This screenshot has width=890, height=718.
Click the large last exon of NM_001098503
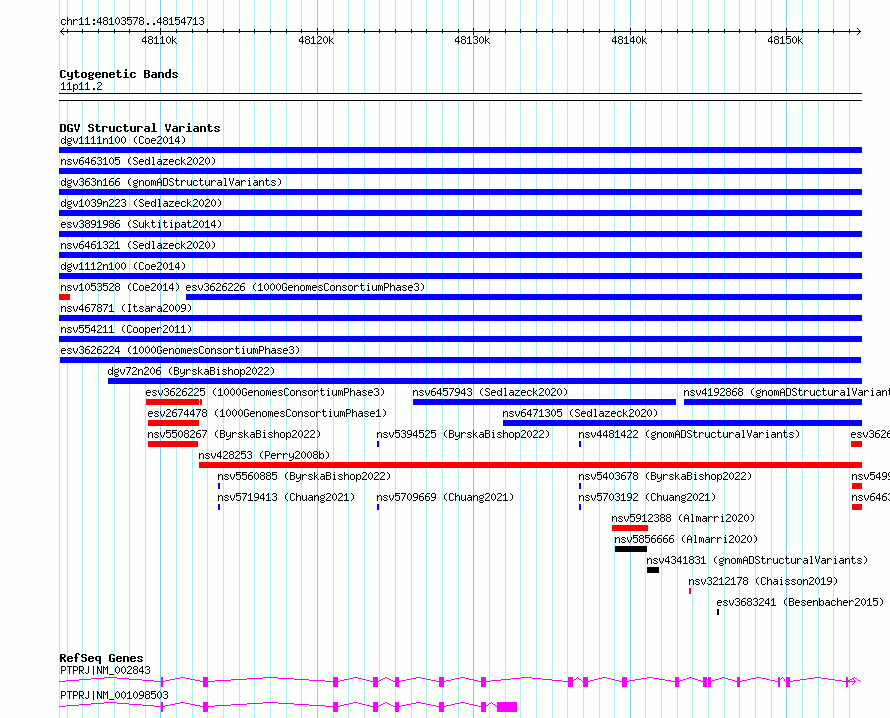coord(507,707)
